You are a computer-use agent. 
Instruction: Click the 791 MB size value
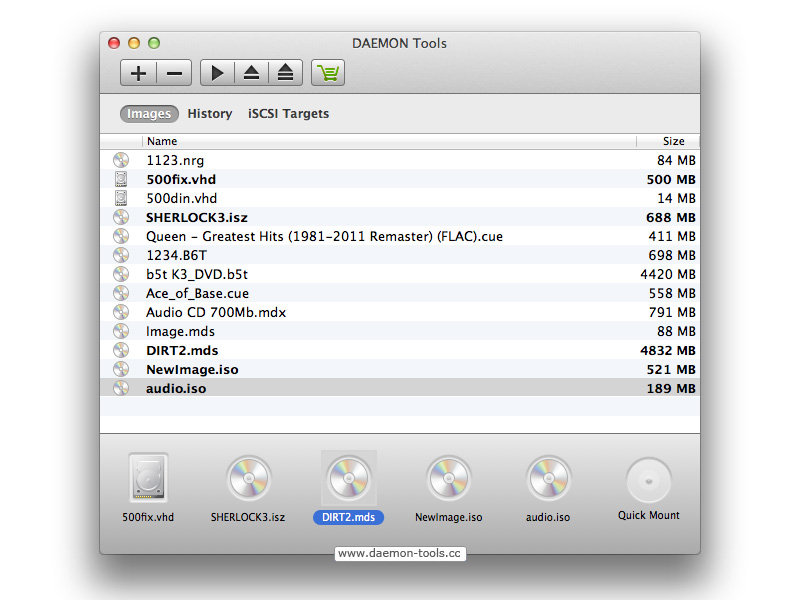(672, 312)
